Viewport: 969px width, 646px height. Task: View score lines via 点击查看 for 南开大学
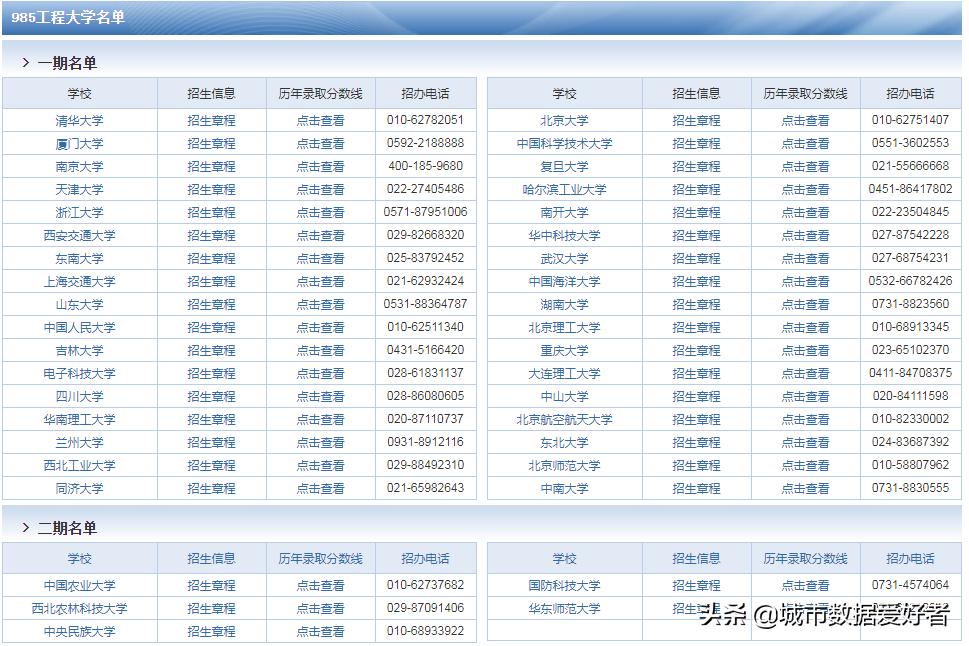click(806, 213)
